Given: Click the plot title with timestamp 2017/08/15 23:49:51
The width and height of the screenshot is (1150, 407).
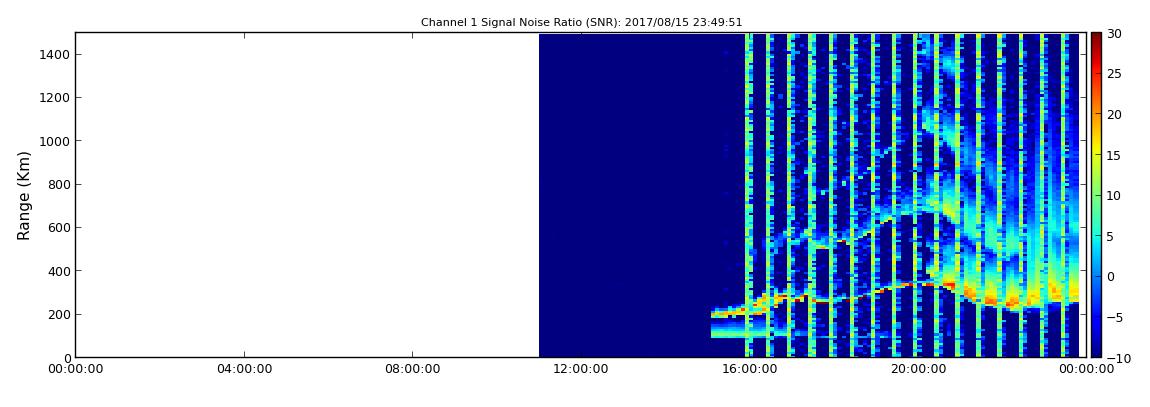Looking at the screenshot, I should (582, 23).
